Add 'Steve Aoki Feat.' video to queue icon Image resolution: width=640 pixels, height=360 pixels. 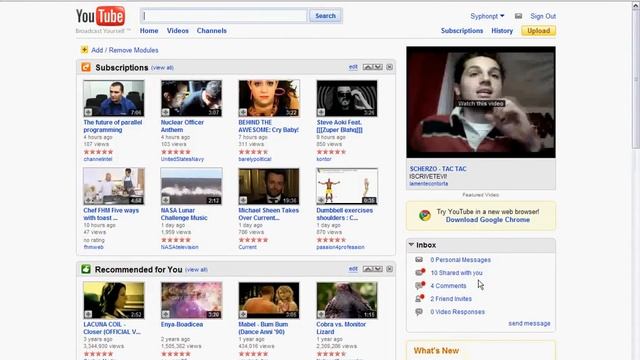pos(321,112)
